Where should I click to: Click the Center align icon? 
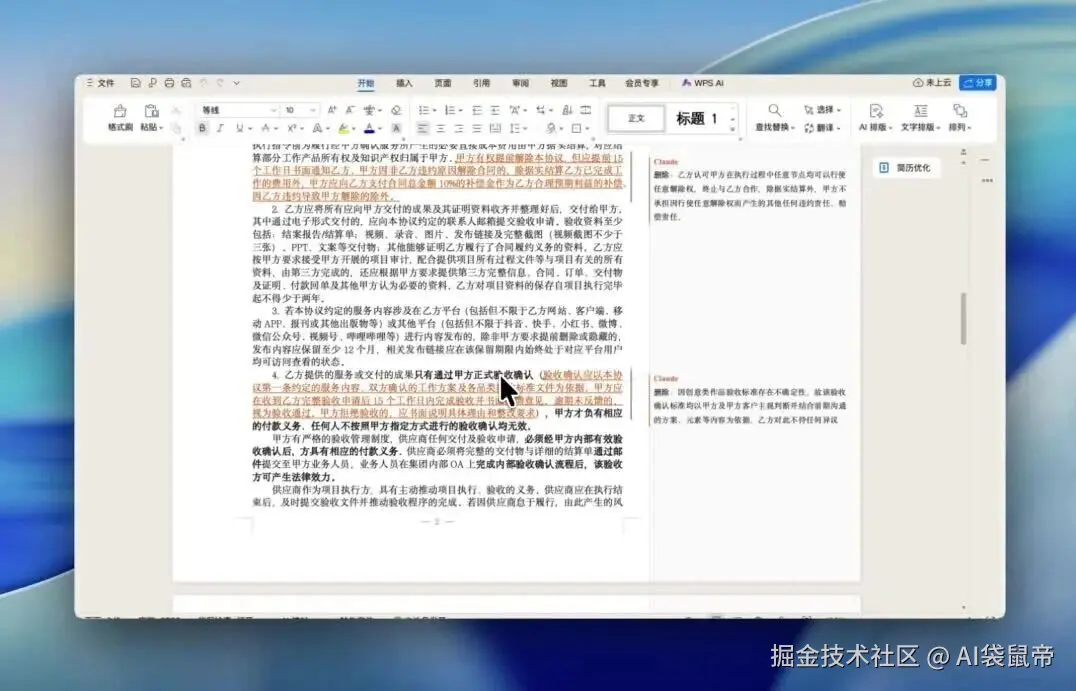(x=441, y=128)
